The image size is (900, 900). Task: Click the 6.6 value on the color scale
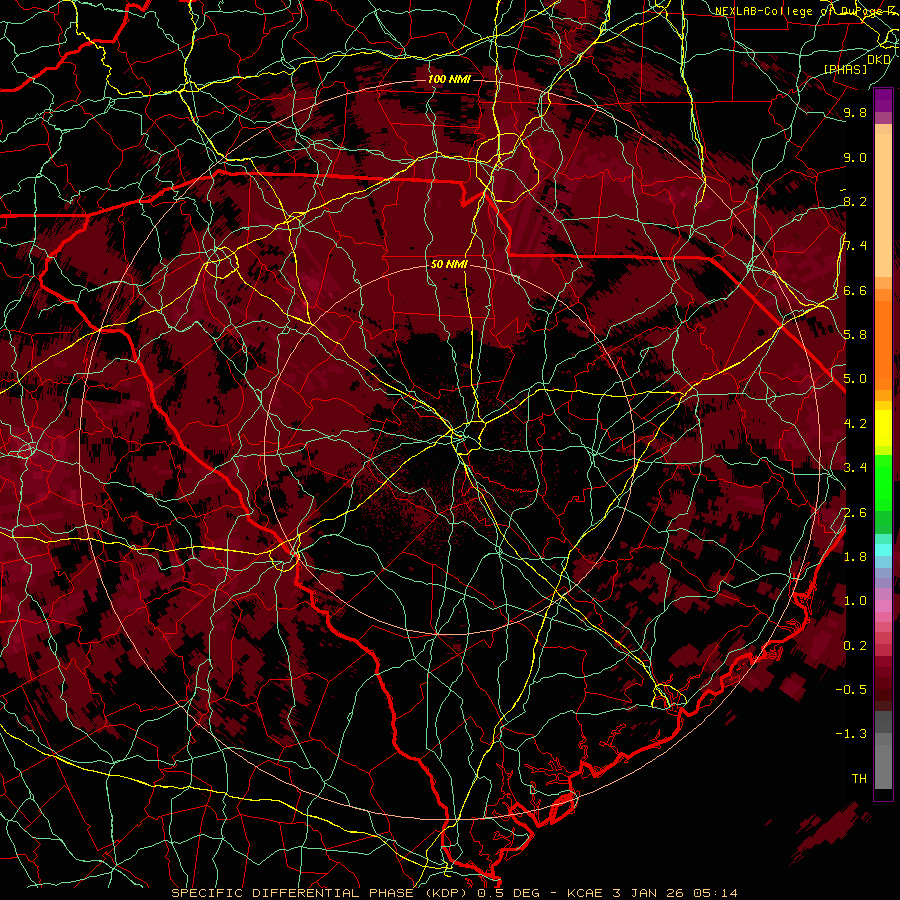tap(855, 290)
